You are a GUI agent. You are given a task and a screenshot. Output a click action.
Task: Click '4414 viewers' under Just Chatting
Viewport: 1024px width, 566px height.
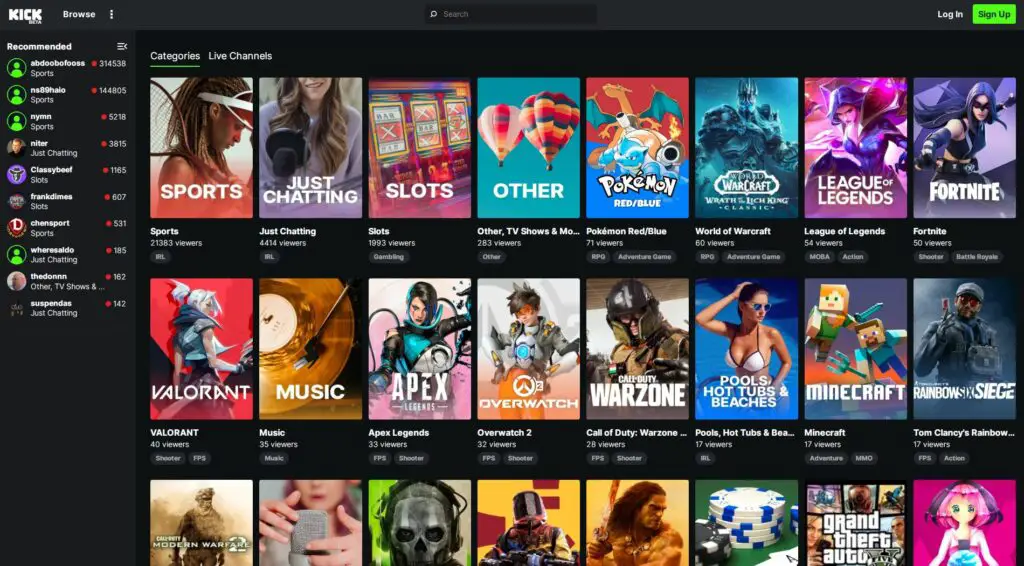pyautogui.click(x=283, y=243)
